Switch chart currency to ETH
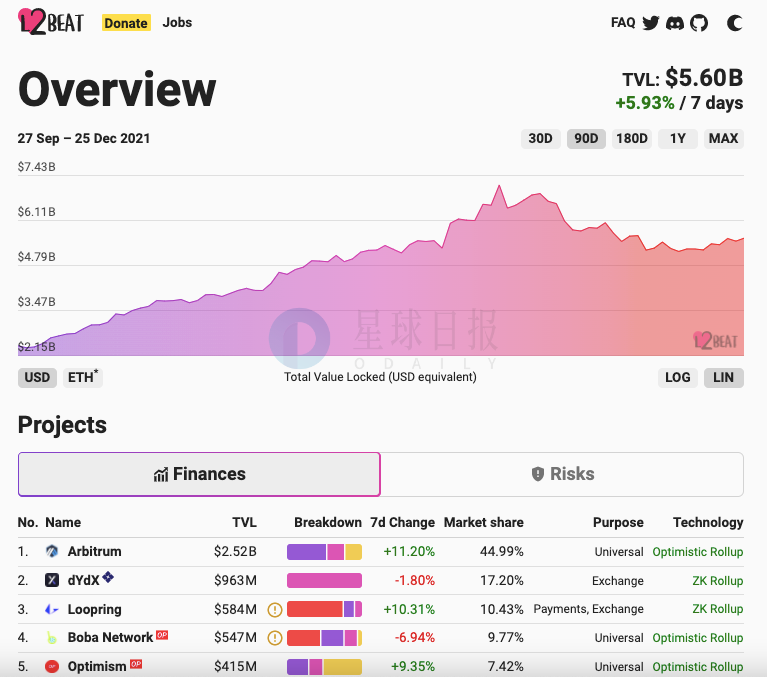 (83, 378)
